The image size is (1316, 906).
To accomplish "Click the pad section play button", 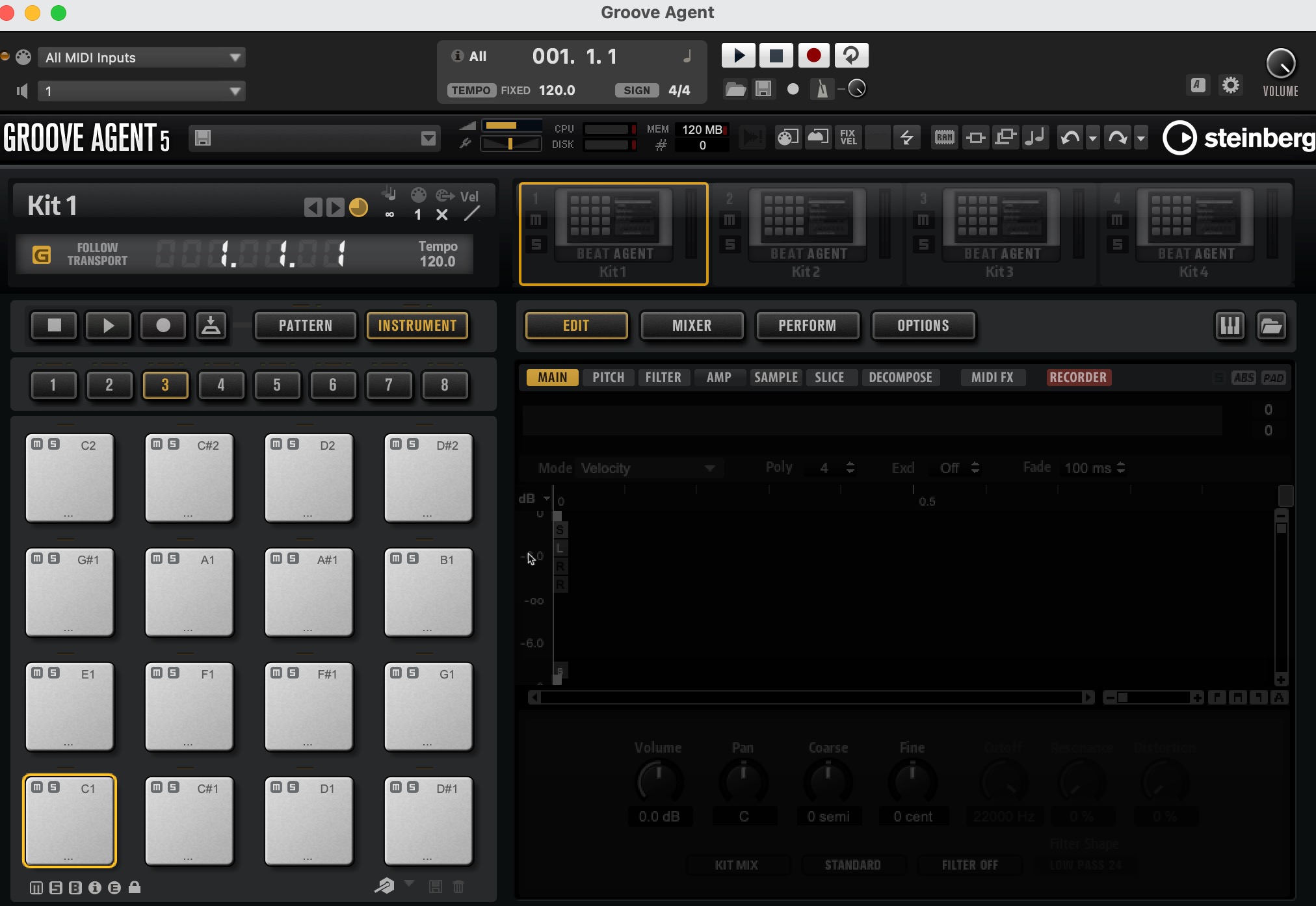I will point(109,326).
